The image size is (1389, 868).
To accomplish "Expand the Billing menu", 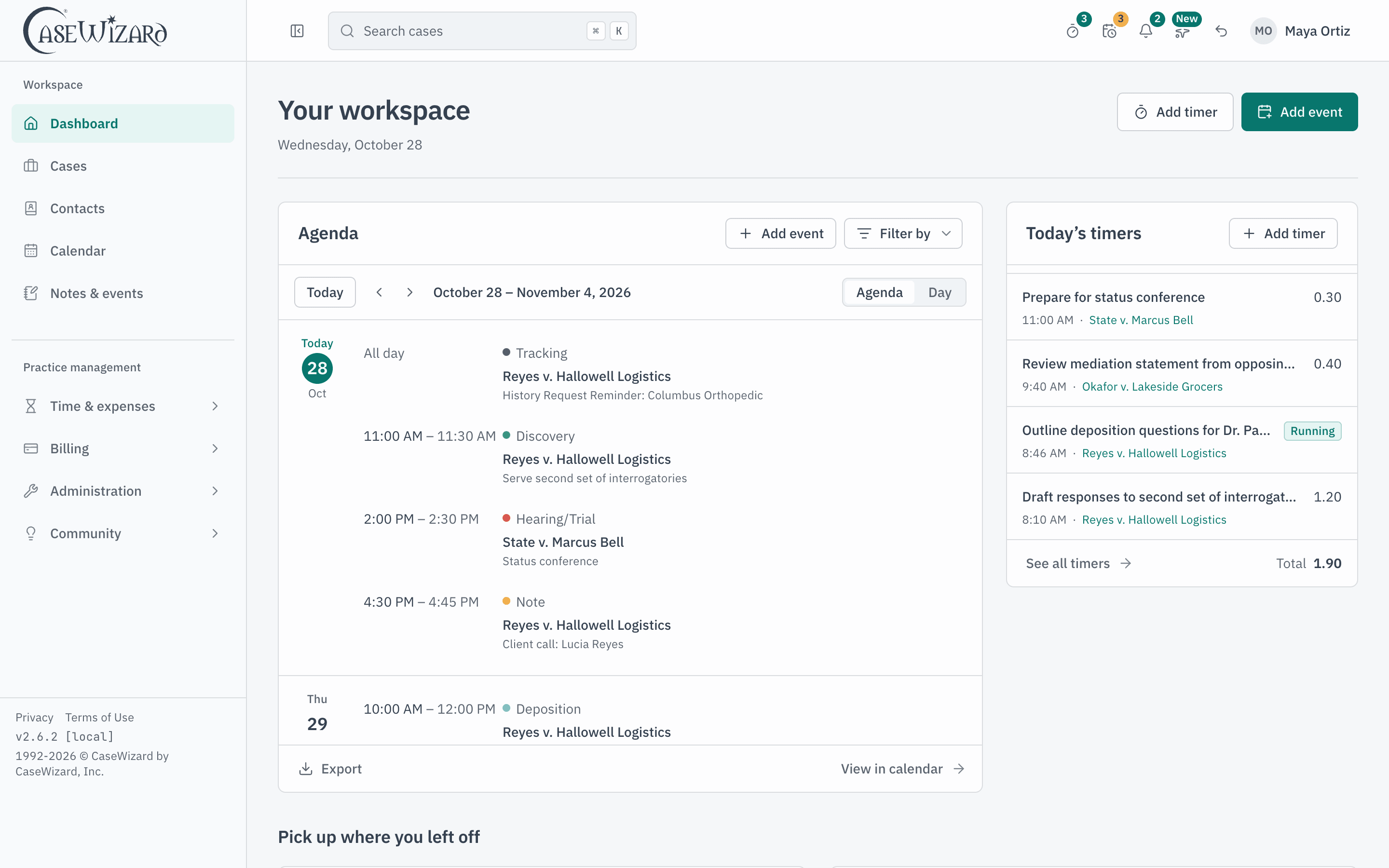I will (x=123, y=448).
